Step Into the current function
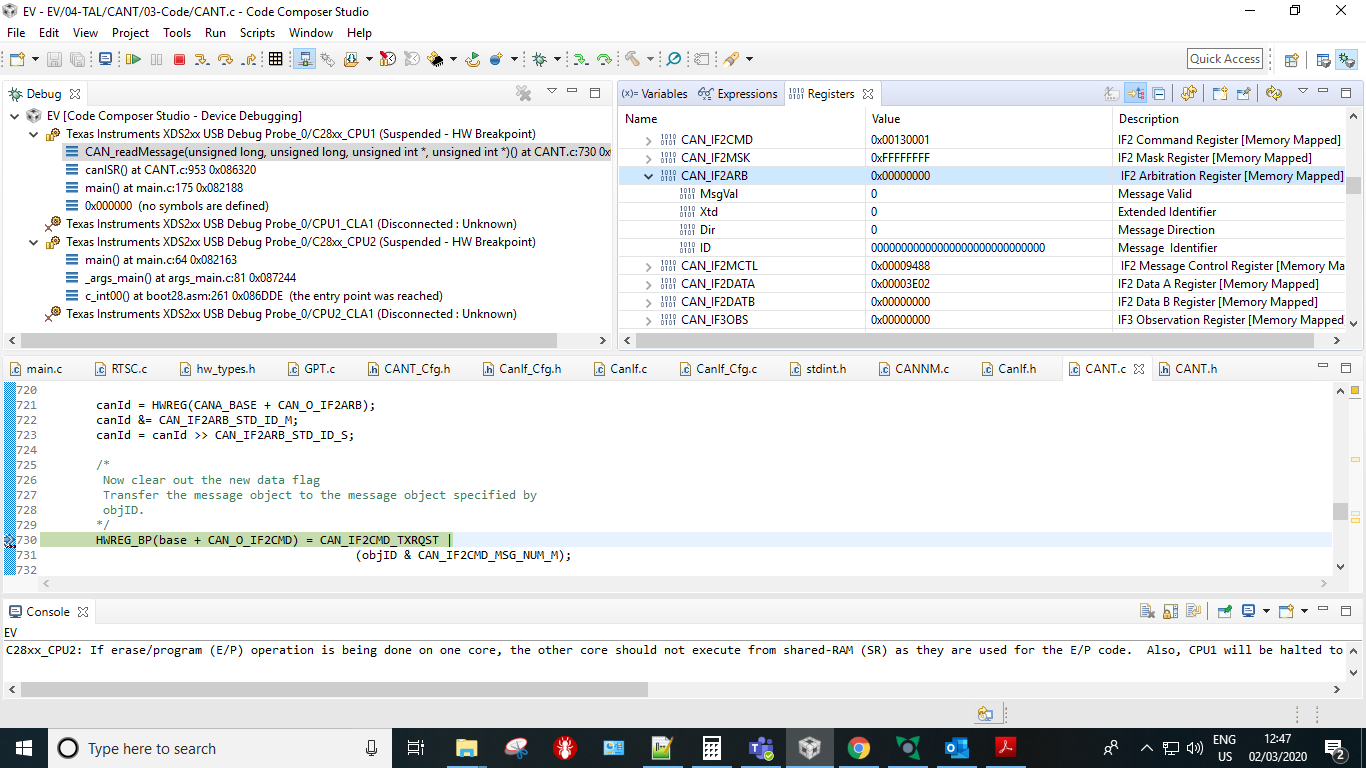Screen dimensions: 1366x768 [203, 59]
